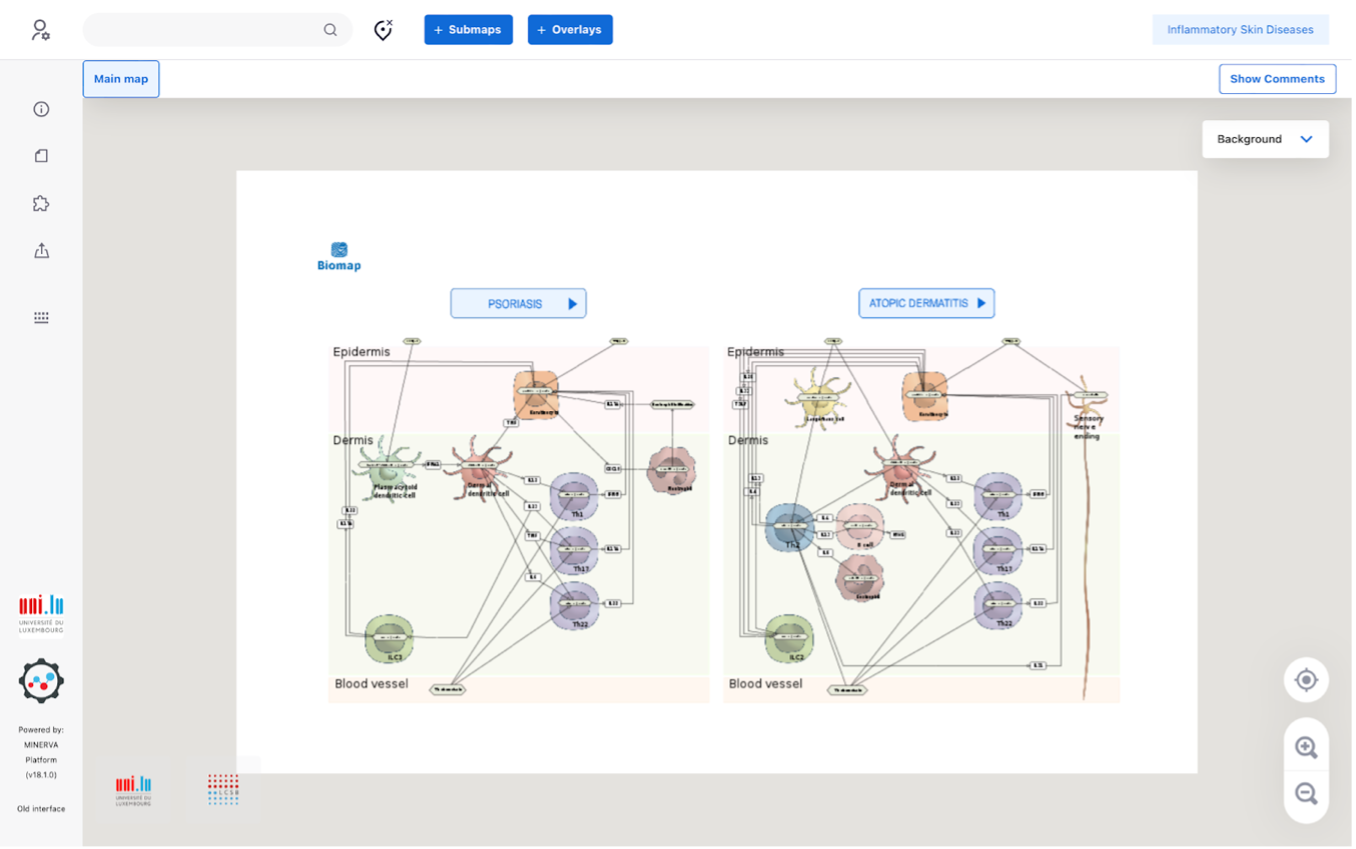Viewport: 1356px width, 849px height.
Task: Open the info panel icon
Action: pos(41,109)
